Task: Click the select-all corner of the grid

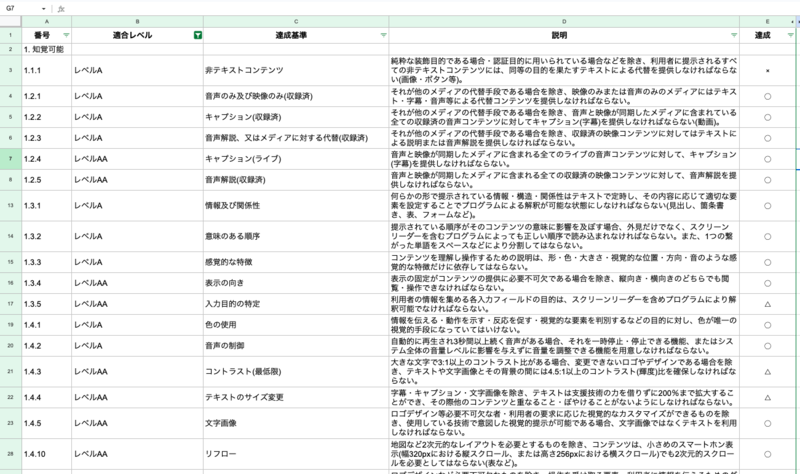Action: [10, 21]
